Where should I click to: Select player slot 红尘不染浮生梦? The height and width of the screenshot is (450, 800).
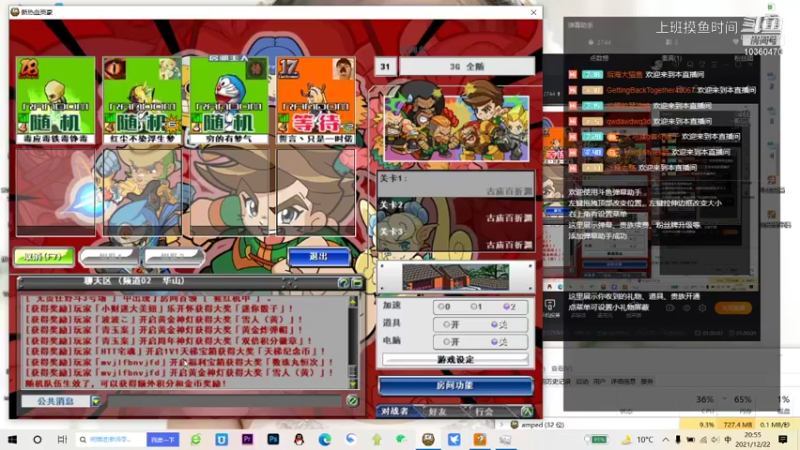(142, 99)
